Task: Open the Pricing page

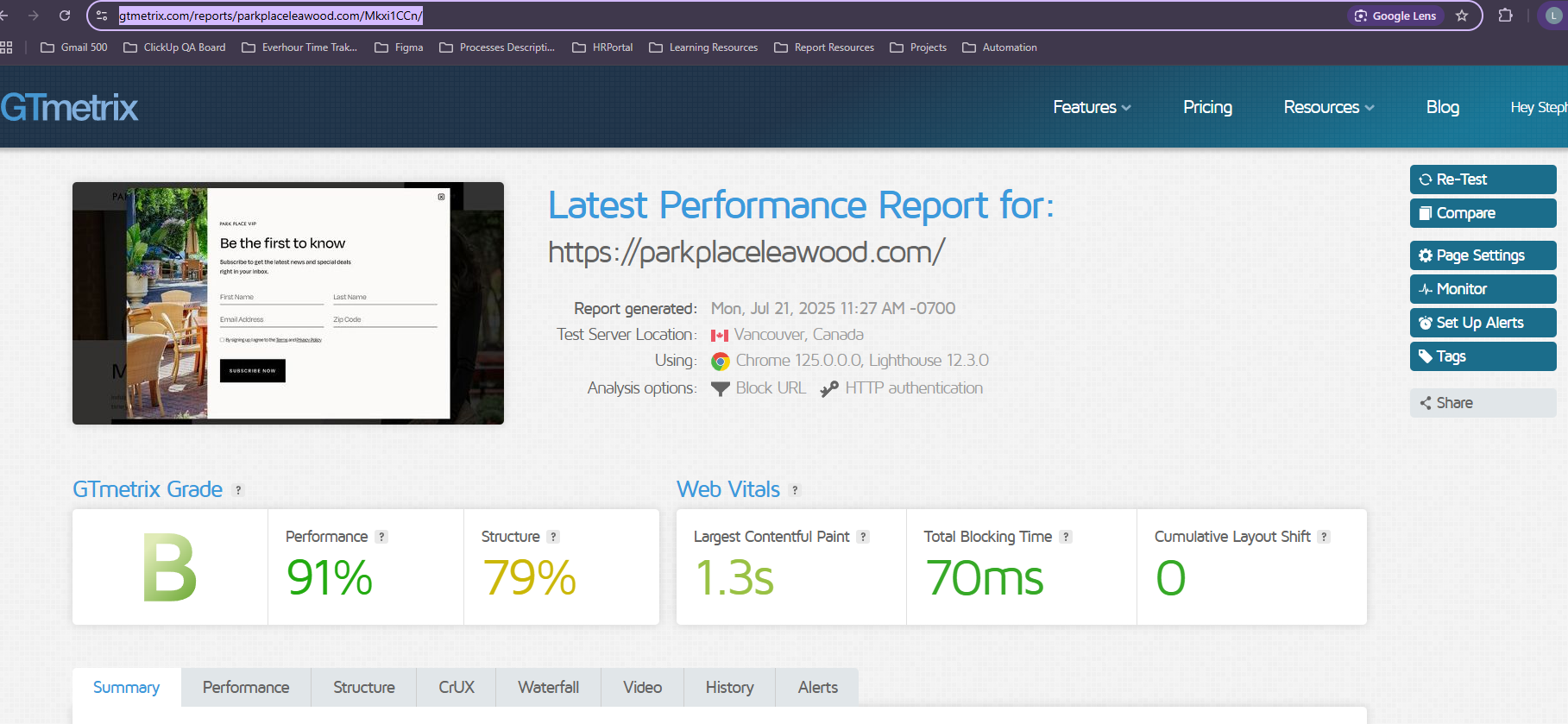Action: coord(1207,107)
